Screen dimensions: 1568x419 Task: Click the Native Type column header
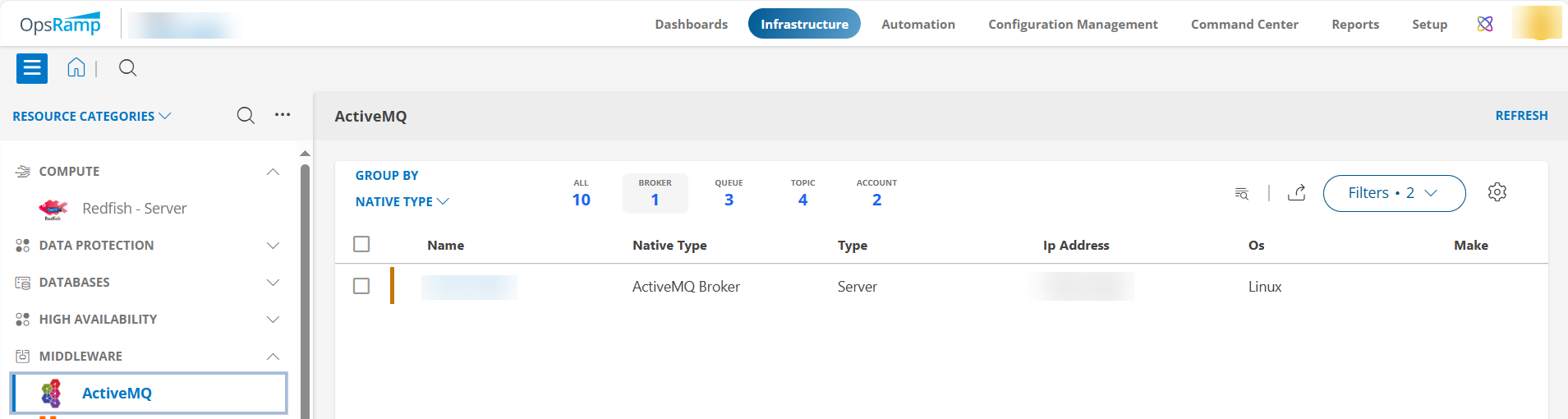(669, 246)
